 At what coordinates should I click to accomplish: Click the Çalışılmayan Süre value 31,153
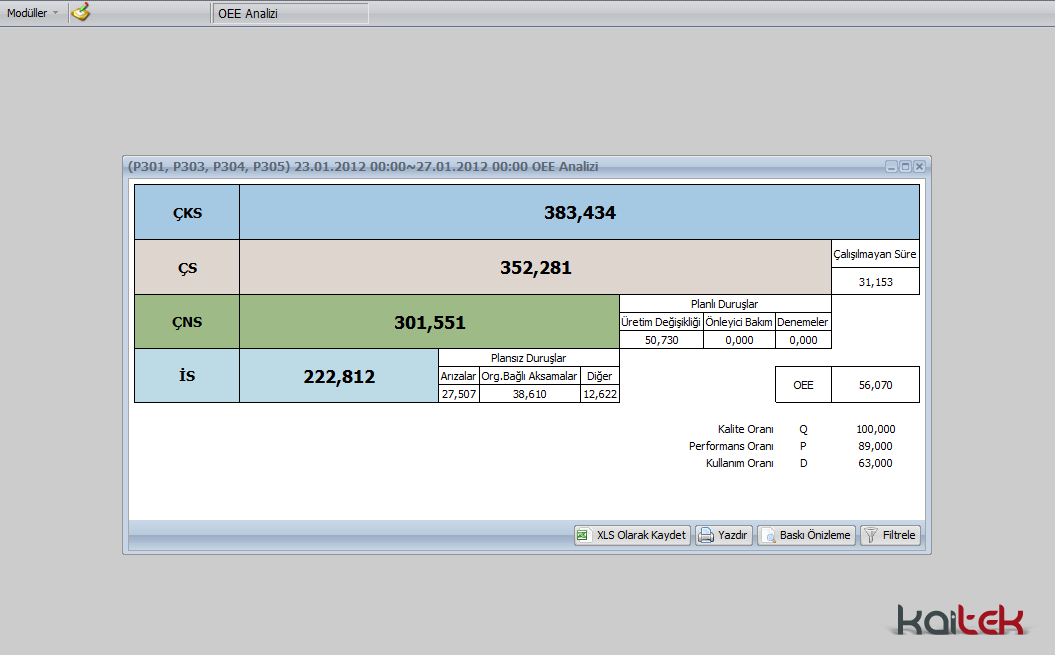(x=875, y=283)
